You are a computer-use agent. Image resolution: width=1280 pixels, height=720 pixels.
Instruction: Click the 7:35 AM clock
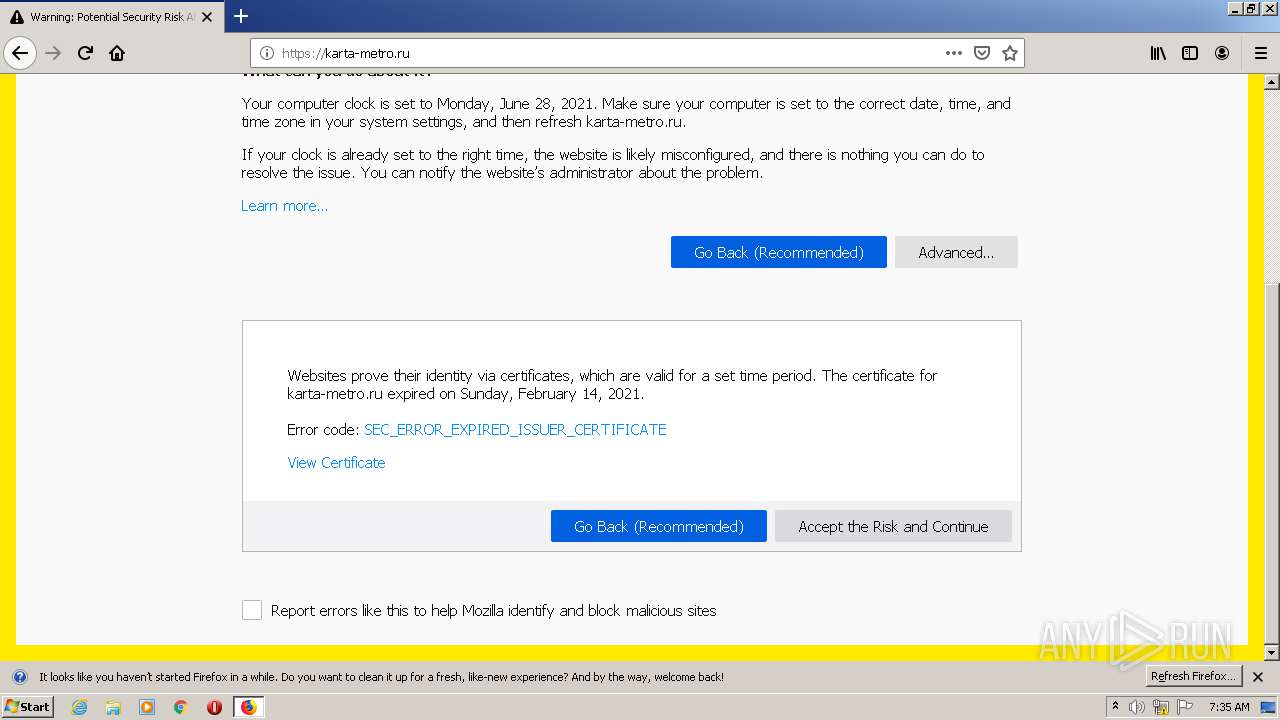[x=1229, y=707]
